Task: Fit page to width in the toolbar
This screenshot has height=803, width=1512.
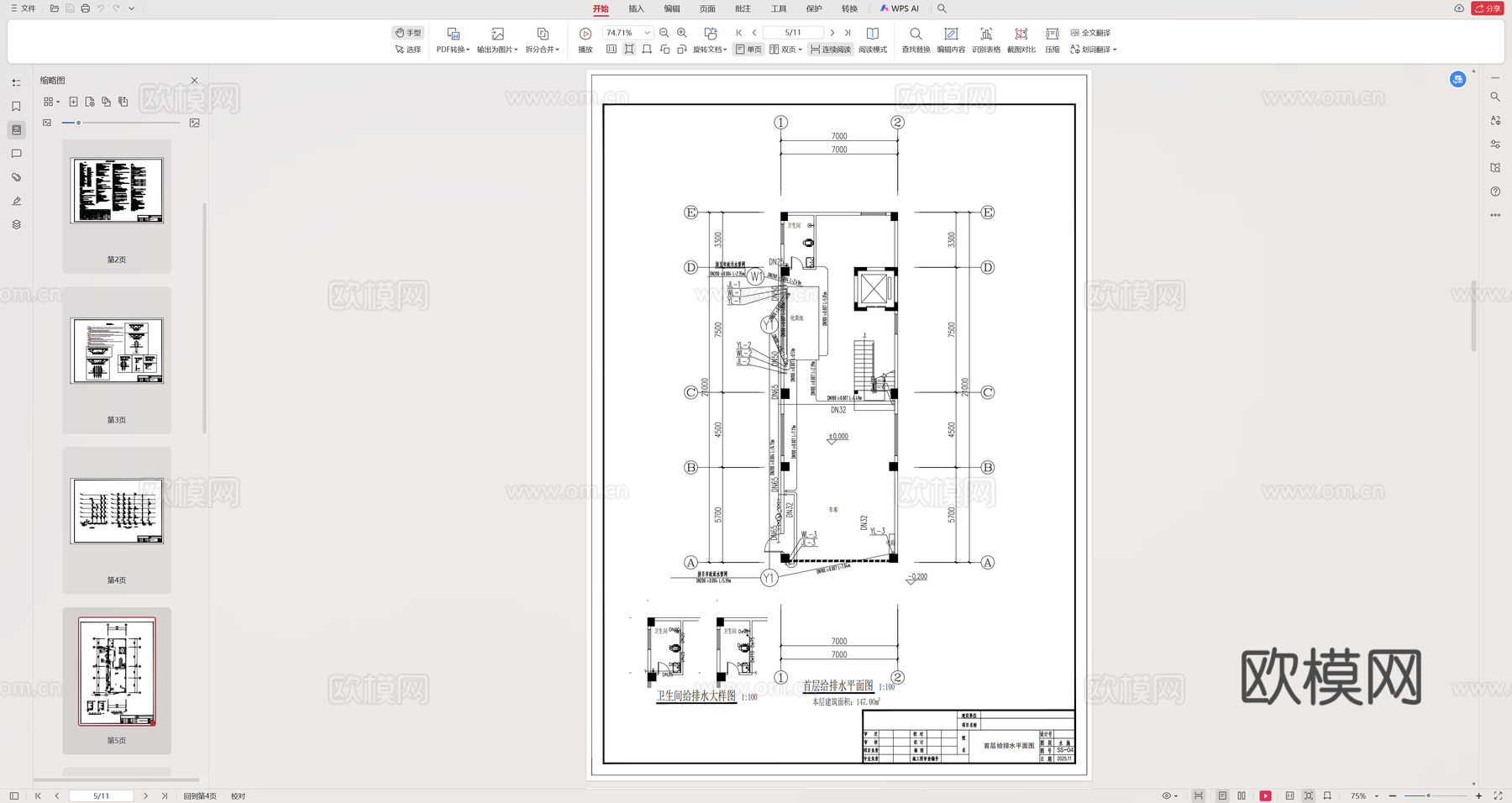Action: point(647,50)
